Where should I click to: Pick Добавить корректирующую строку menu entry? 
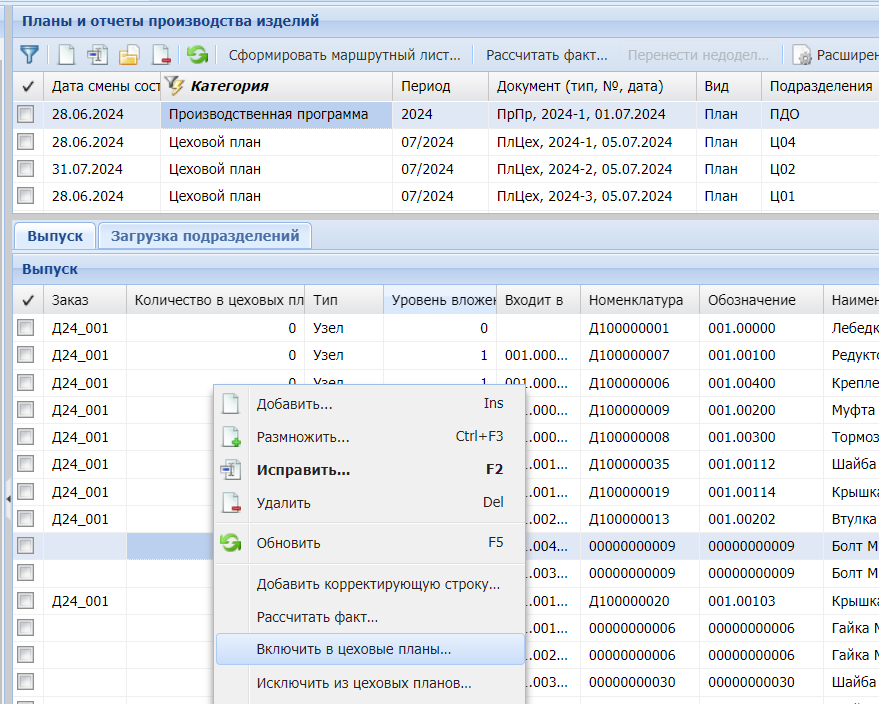378,584
